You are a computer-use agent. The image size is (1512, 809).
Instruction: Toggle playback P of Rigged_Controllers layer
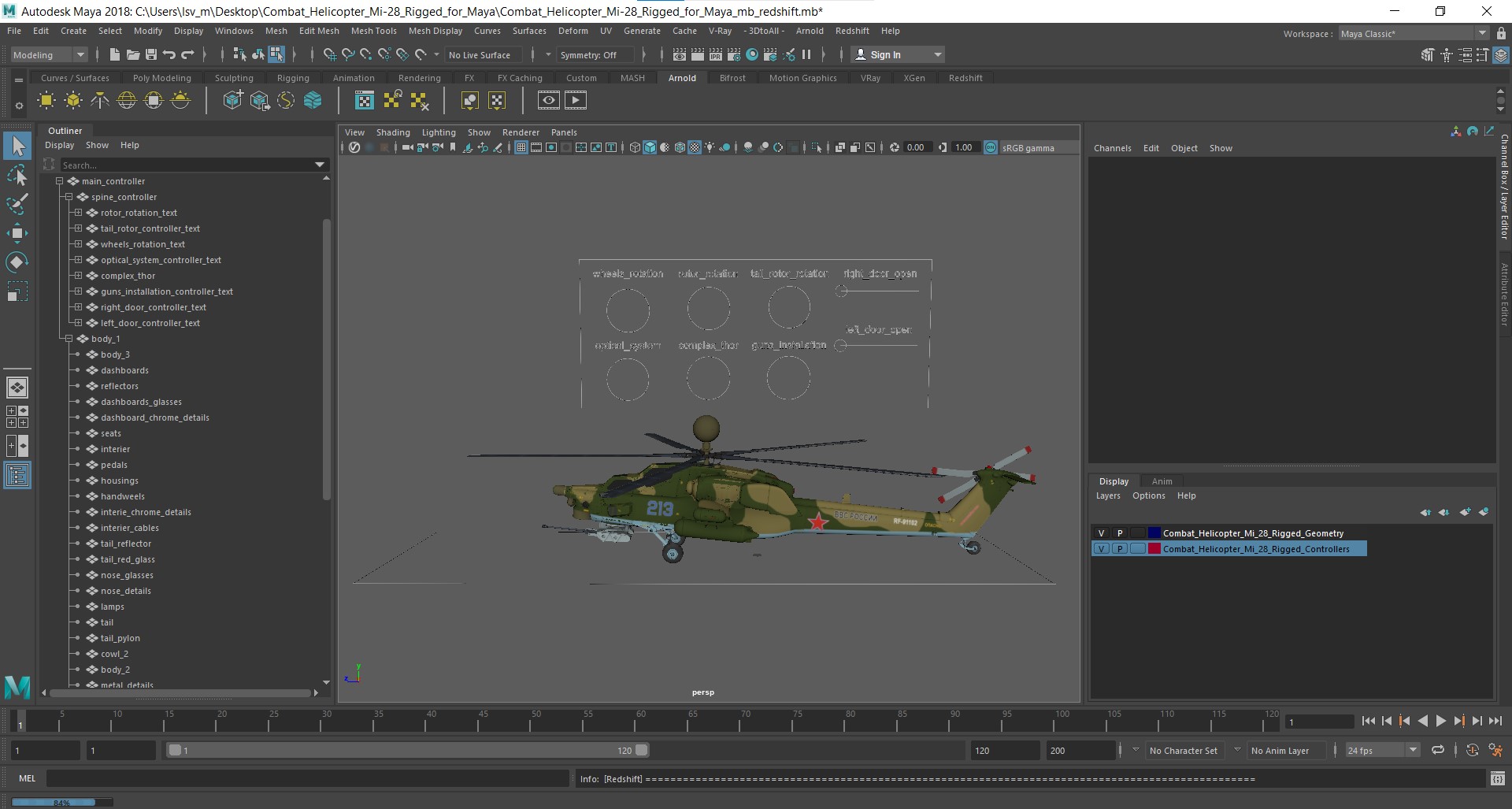pyautogui.click(x=1120, y=549)
